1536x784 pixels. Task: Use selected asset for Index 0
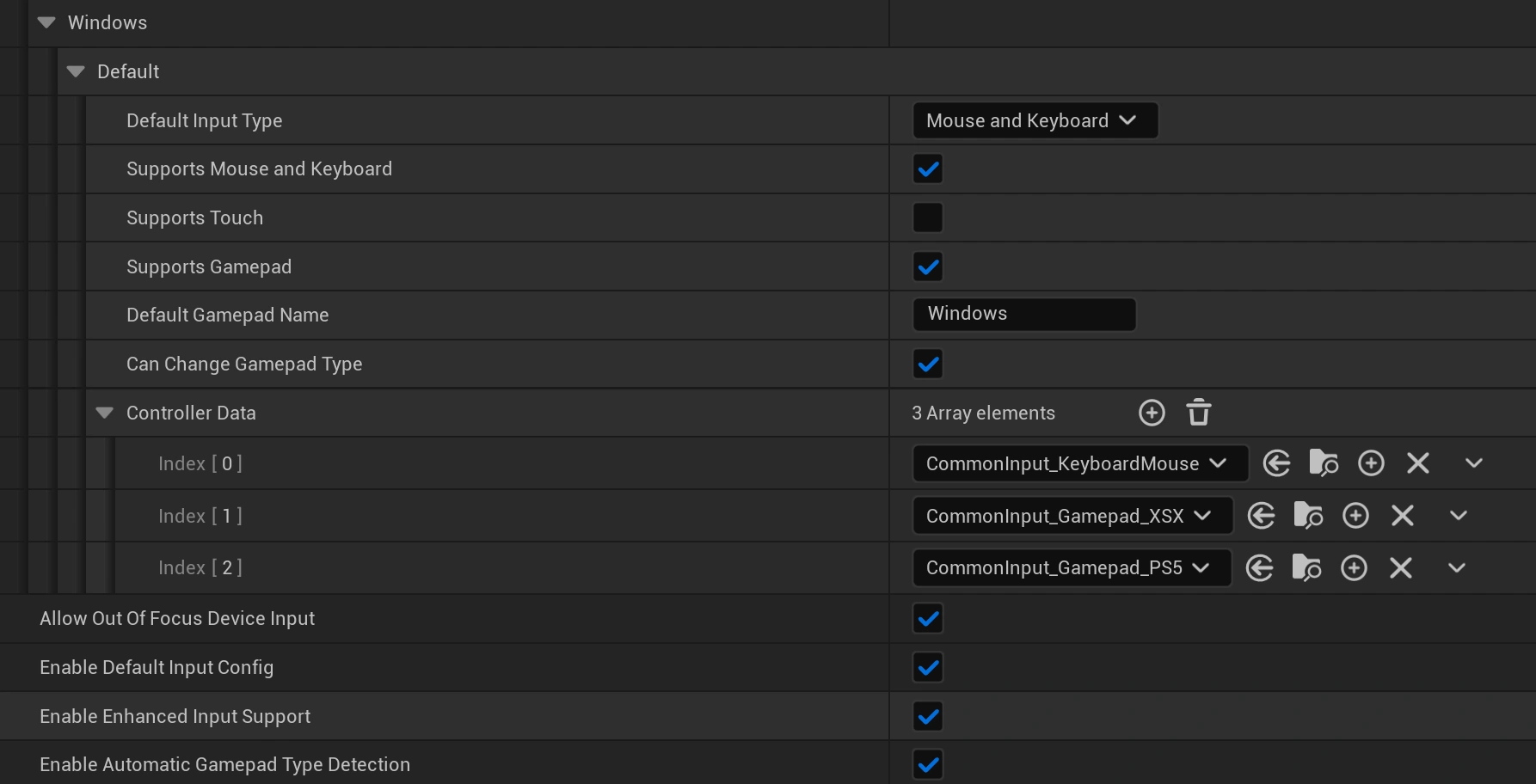[1276, 463]
